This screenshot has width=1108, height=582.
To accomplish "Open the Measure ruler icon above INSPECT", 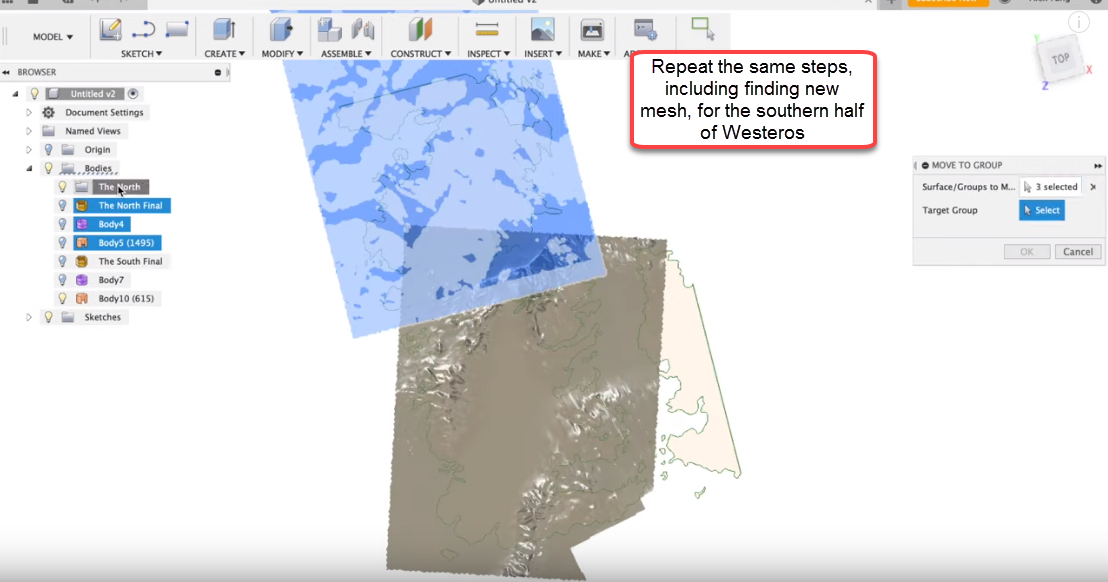I will pos(487,30).
